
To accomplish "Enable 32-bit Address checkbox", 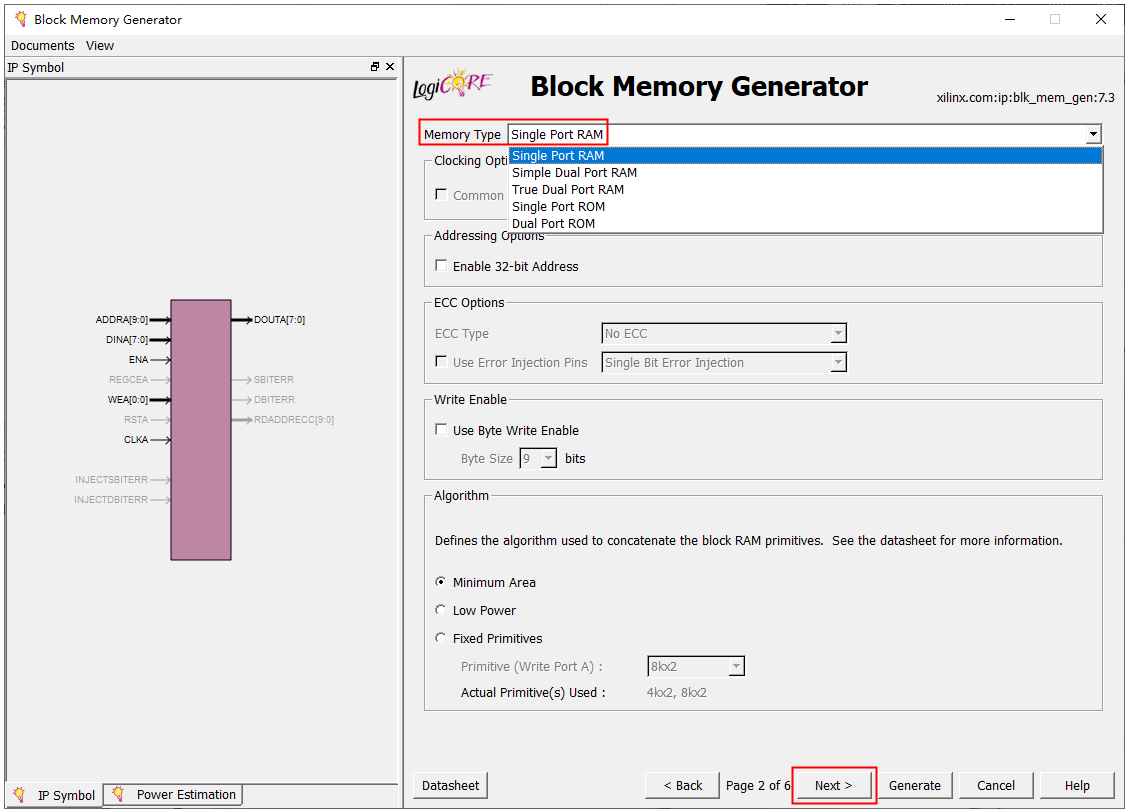I will [x=441, y=266].
